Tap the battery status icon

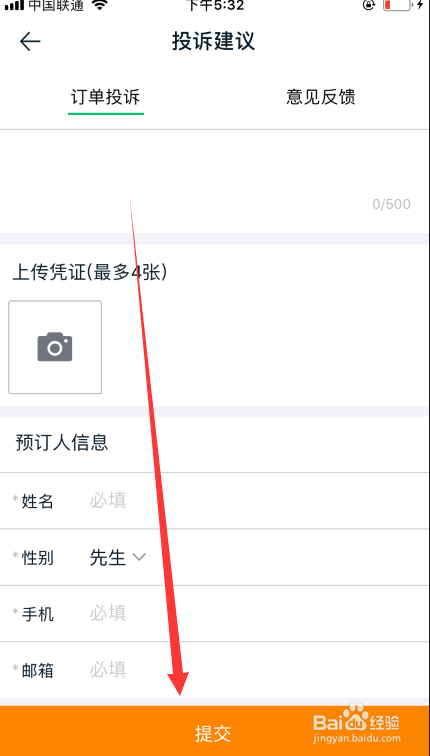pos(396,5)
